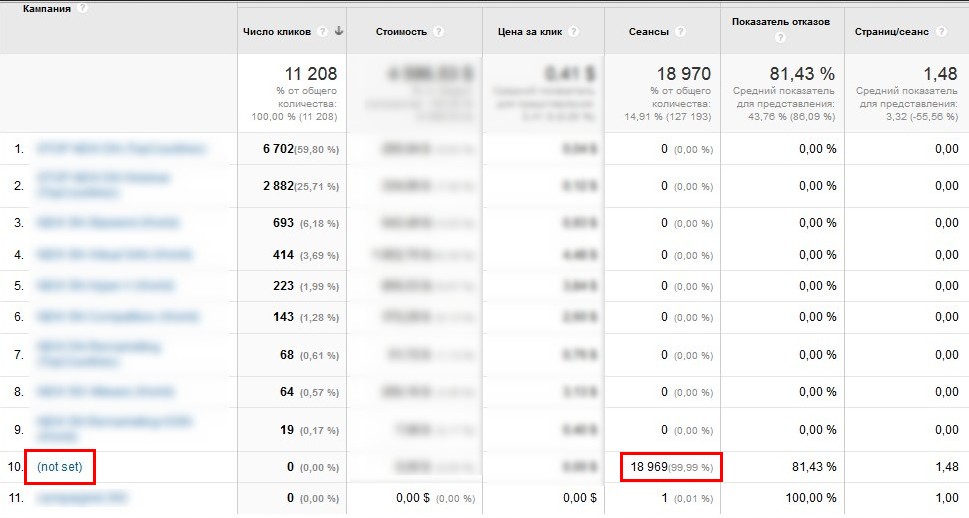Select sessions cell 0 (0,00 %) in row 1

[687, 149]
